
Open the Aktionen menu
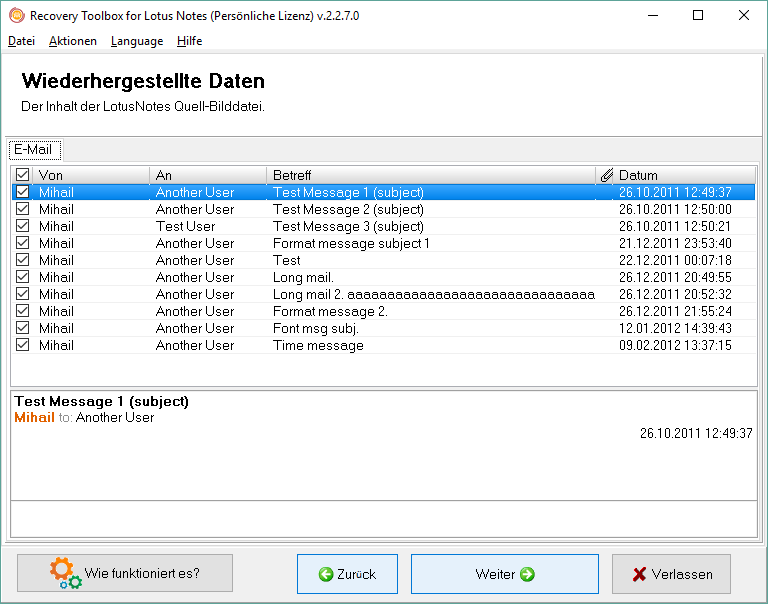coord(73,41)
